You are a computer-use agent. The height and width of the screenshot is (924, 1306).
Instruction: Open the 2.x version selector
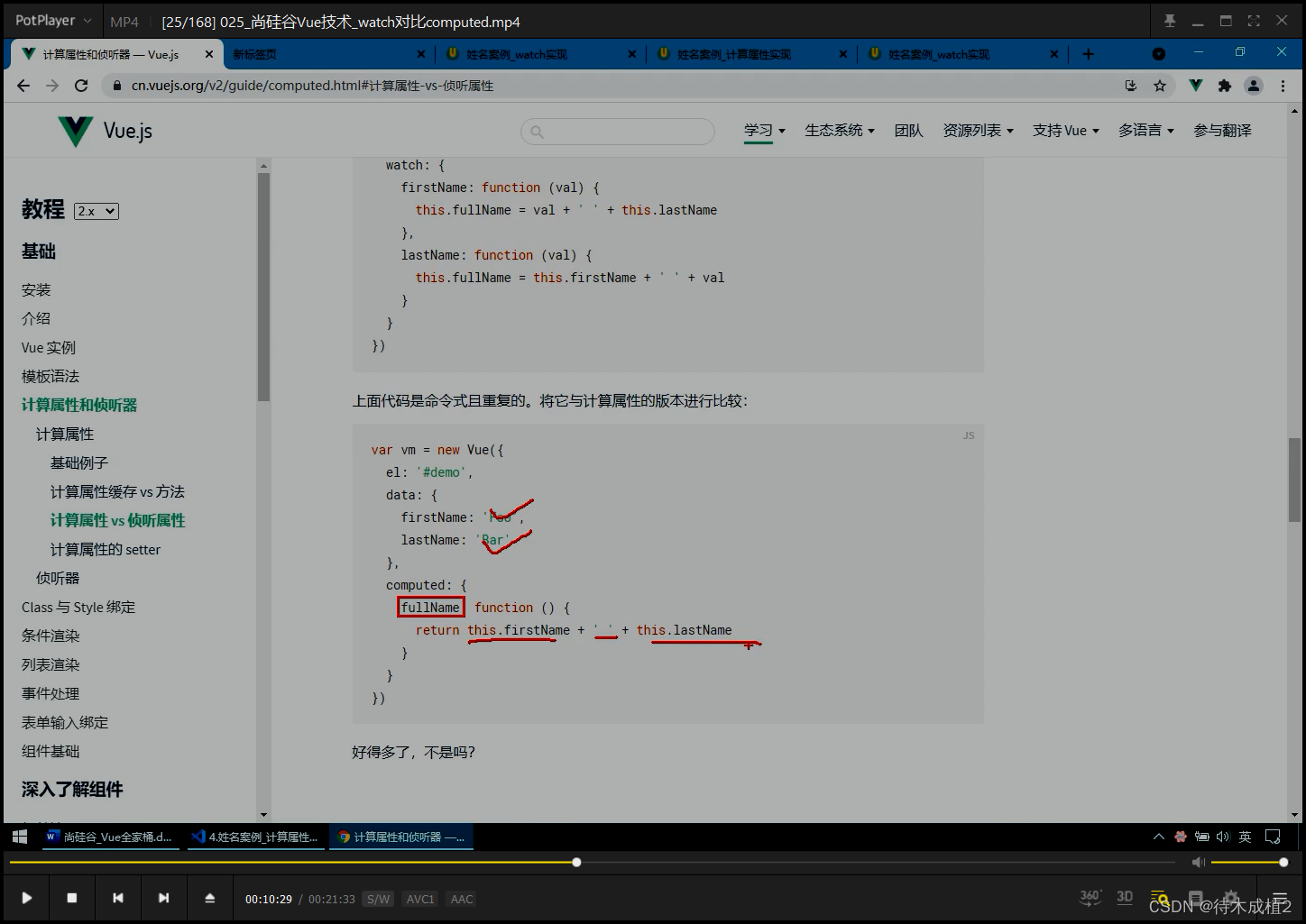[97, 211]
